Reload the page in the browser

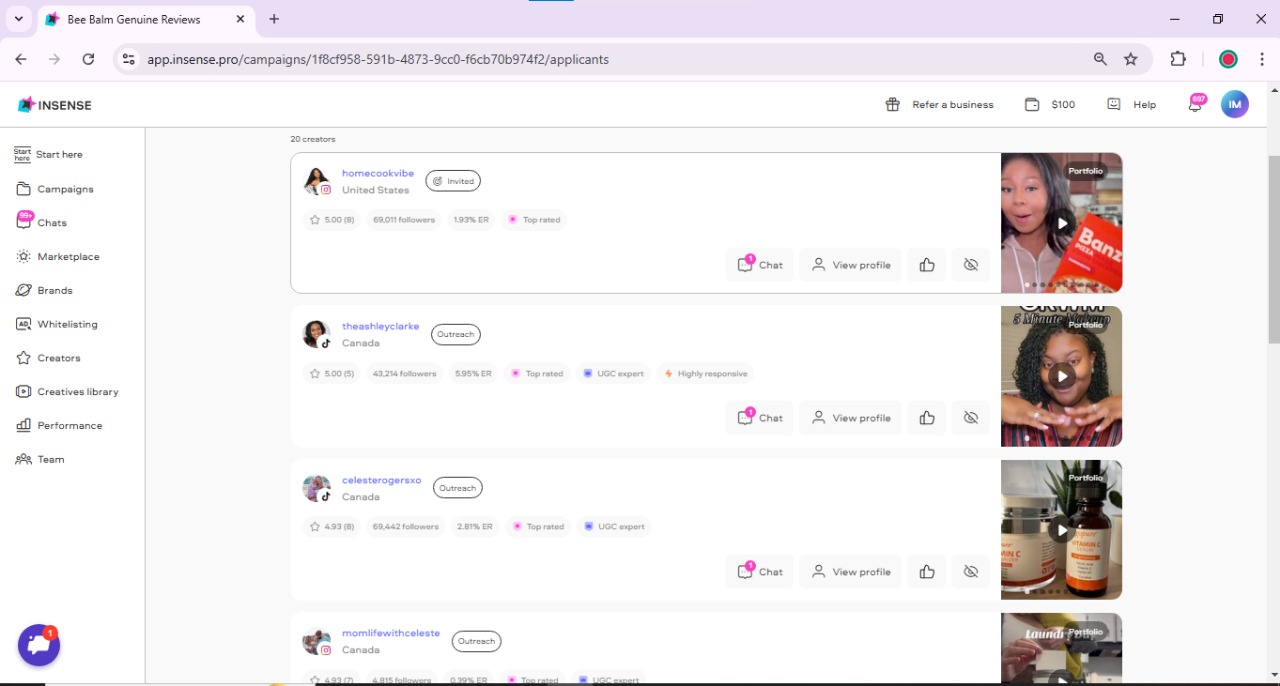click(x=88, y=59)
